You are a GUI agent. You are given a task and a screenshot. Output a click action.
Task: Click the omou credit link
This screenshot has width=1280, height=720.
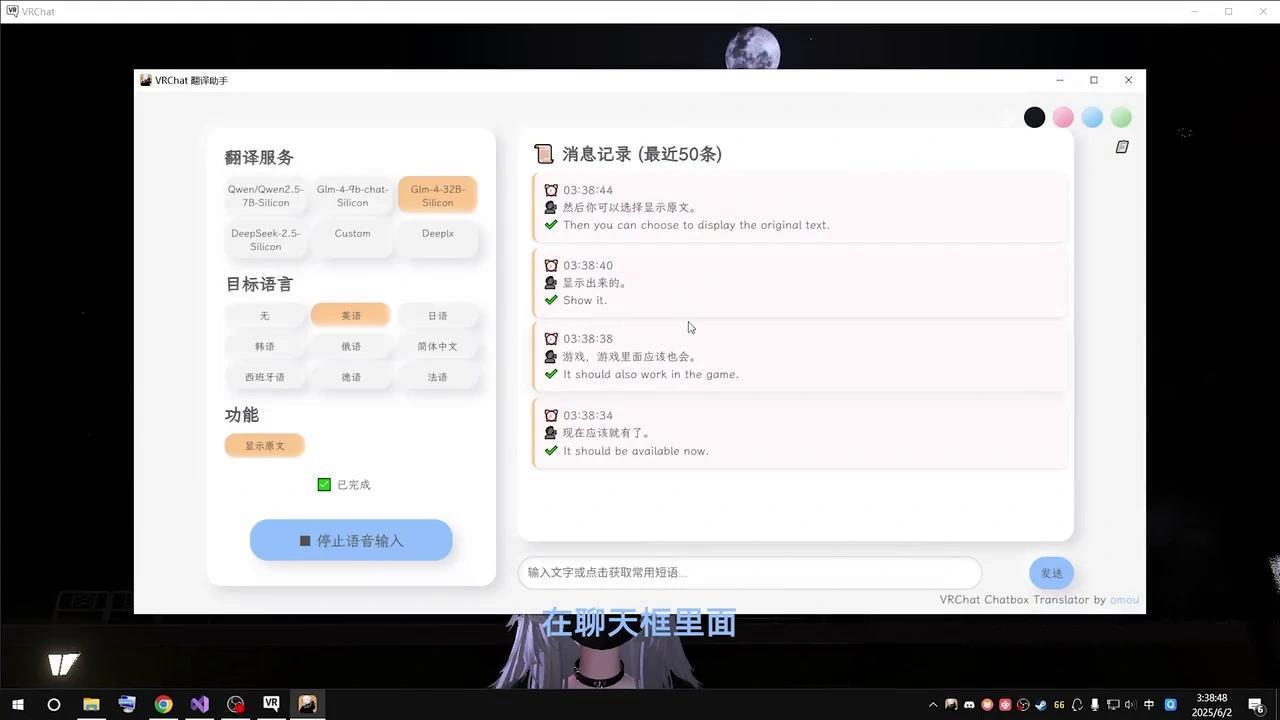pyautogui.click(x=1124, y=599)
